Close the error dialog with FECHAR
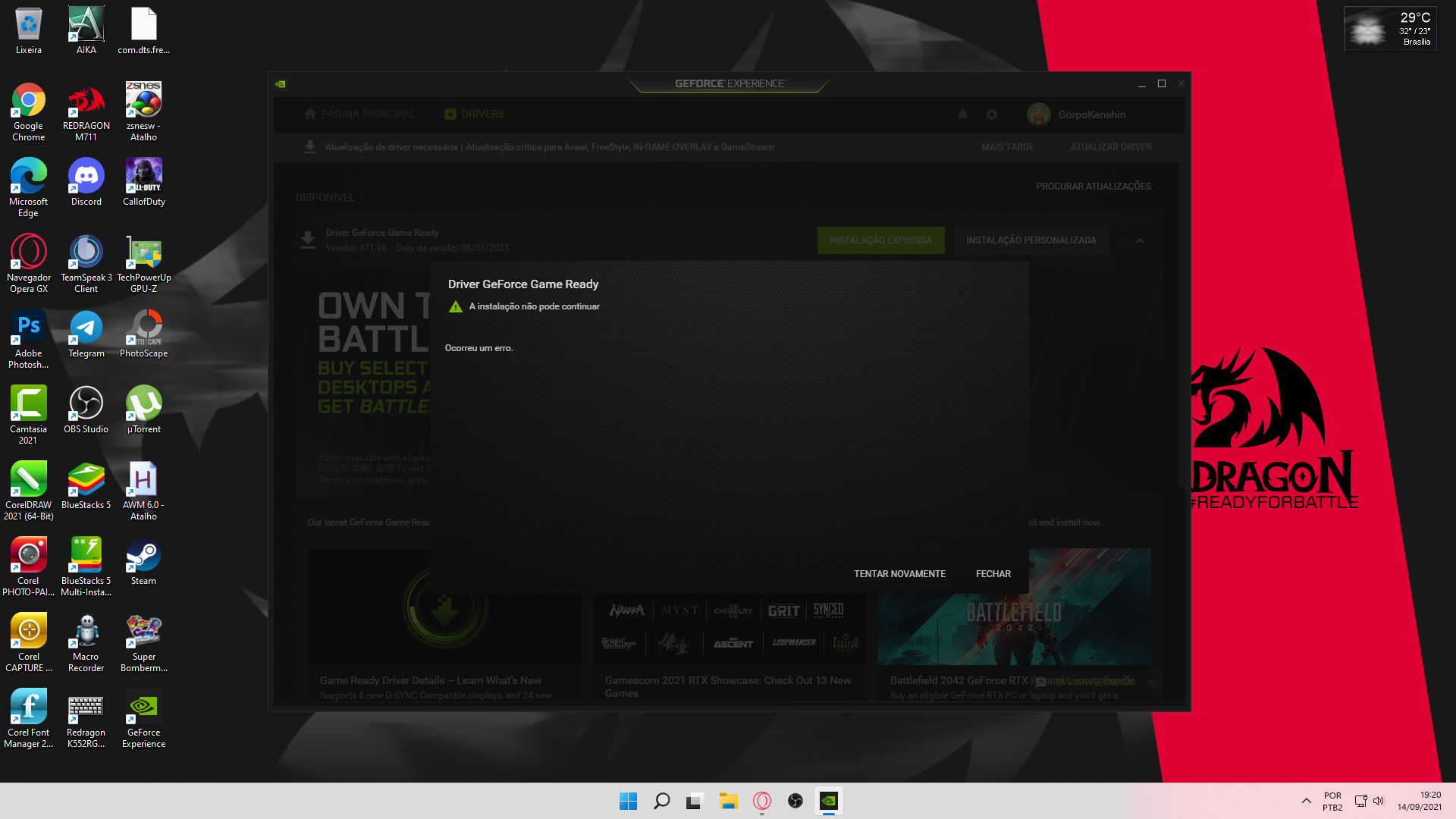Viewport: 1456px width, 819px height. 993,574
